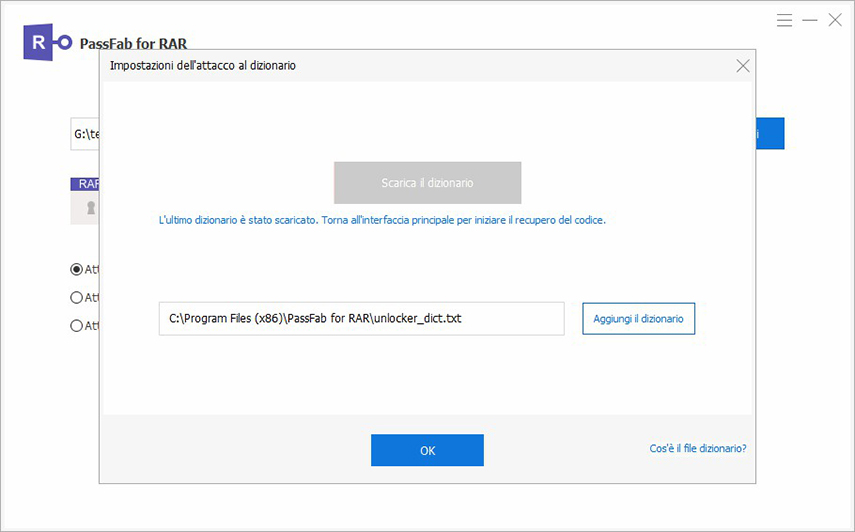Select the third attack type radio button
The image size is (855, 532).
point(76,325)
